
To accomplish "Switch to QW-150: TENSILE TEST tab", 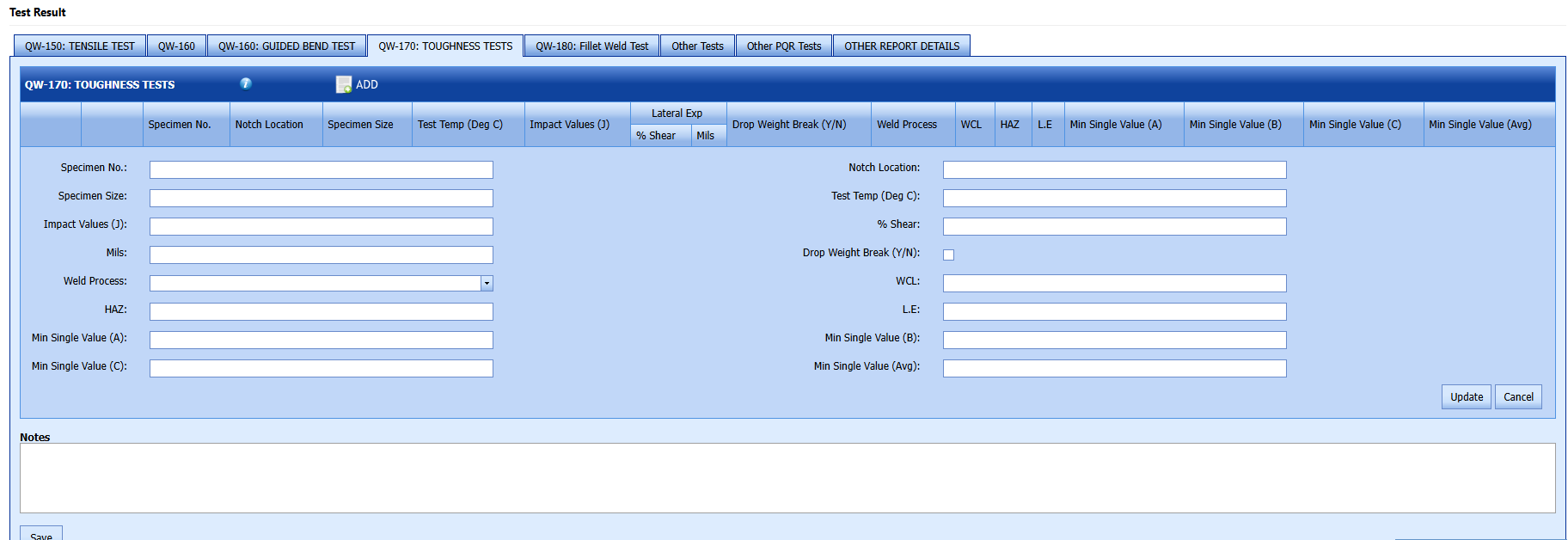I will [x=80, y=46].
